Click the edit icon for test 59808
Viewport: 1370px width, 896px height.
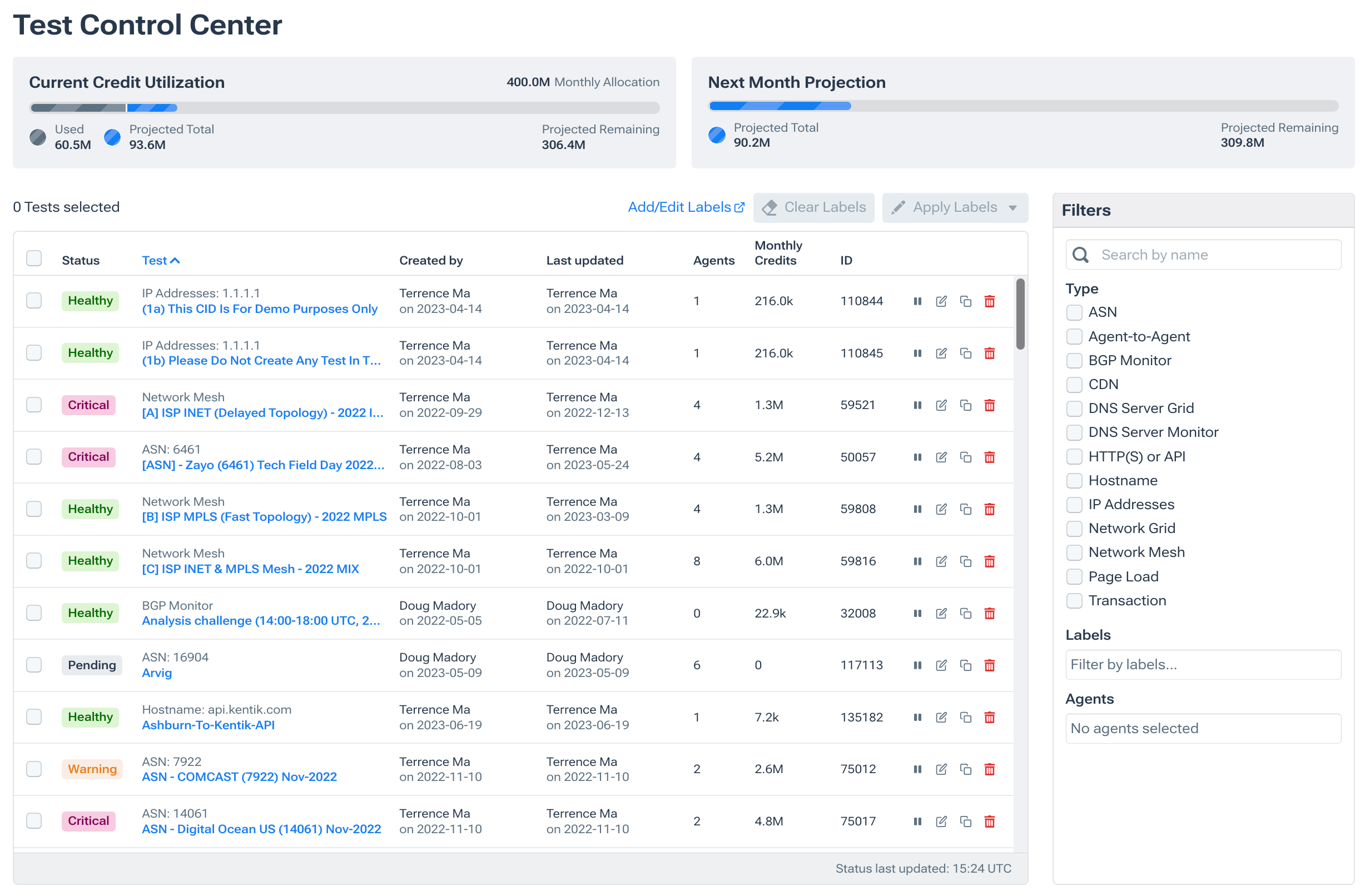940,508
